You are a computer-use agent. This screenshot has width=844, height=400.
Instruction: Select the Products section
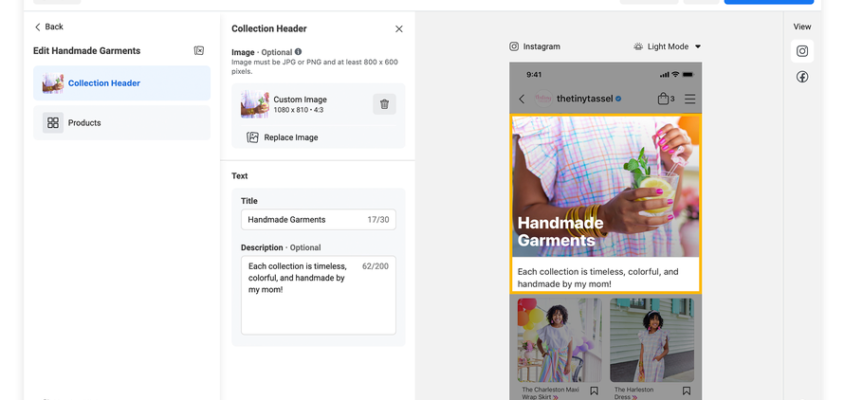[x=122, y=123]
